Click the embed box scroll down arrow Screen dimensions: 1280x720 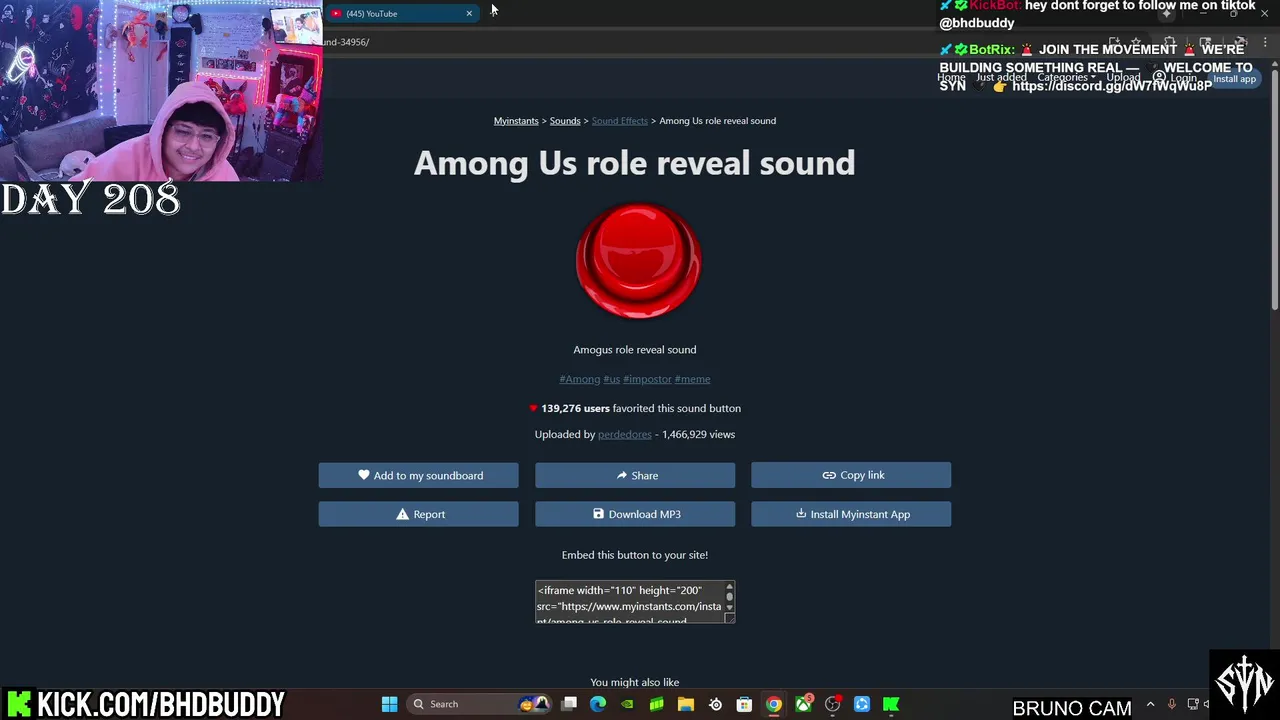click(x=729, y=607)
